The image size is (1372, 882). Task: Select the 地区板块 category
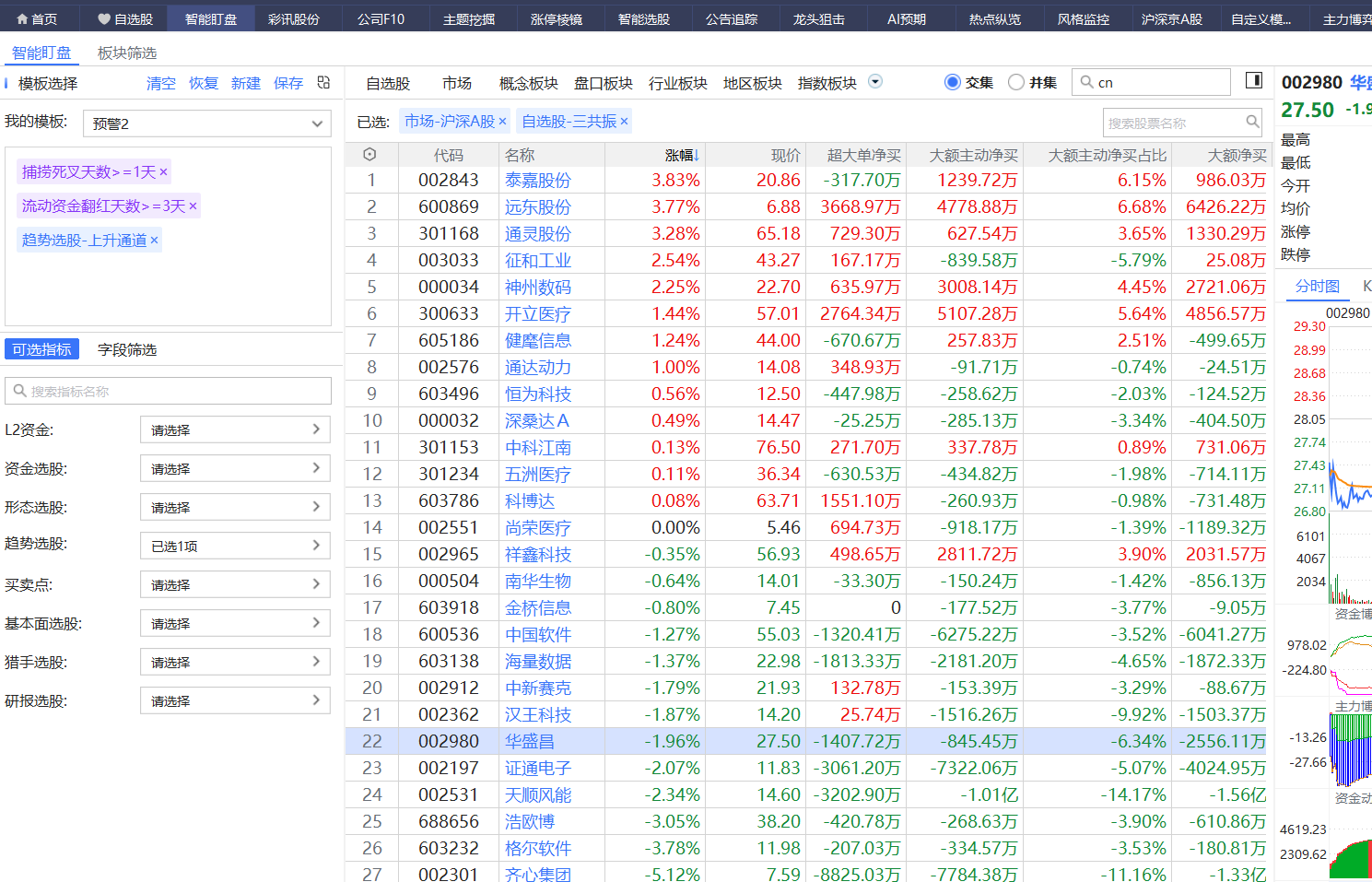[x=753, y=83]
